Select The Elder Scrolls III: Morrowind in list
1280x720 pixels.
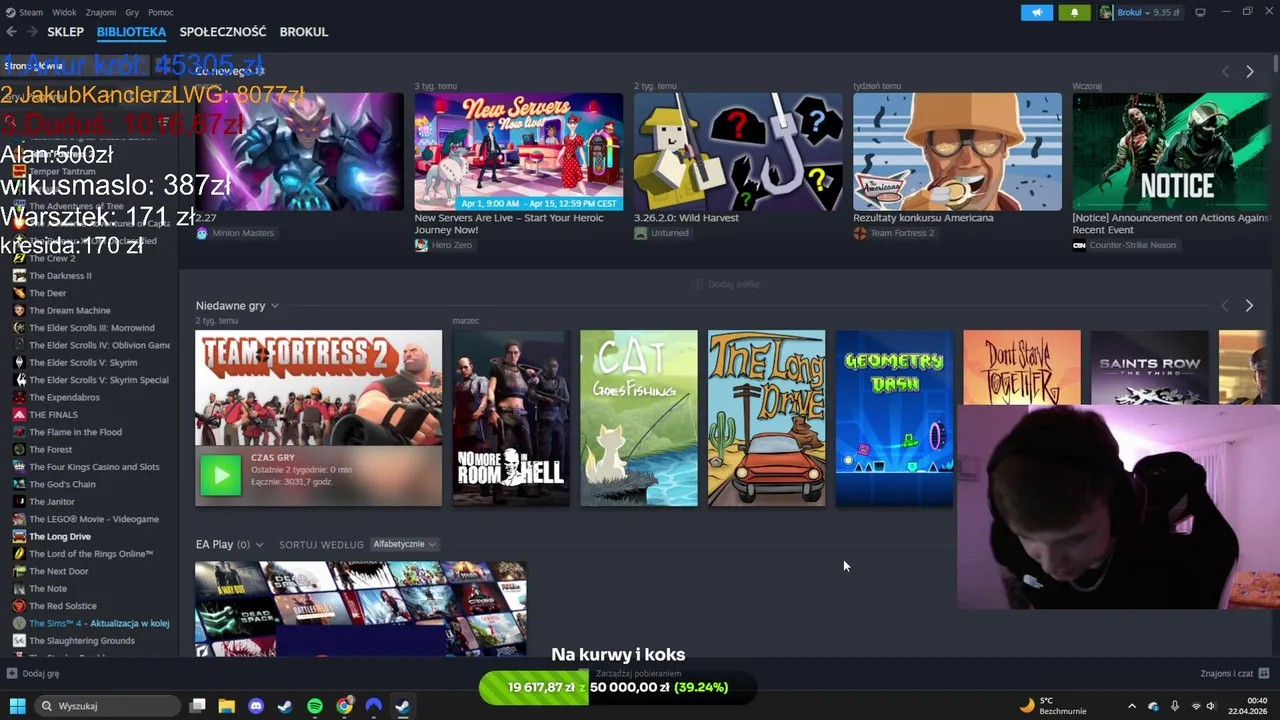point(92,328)
